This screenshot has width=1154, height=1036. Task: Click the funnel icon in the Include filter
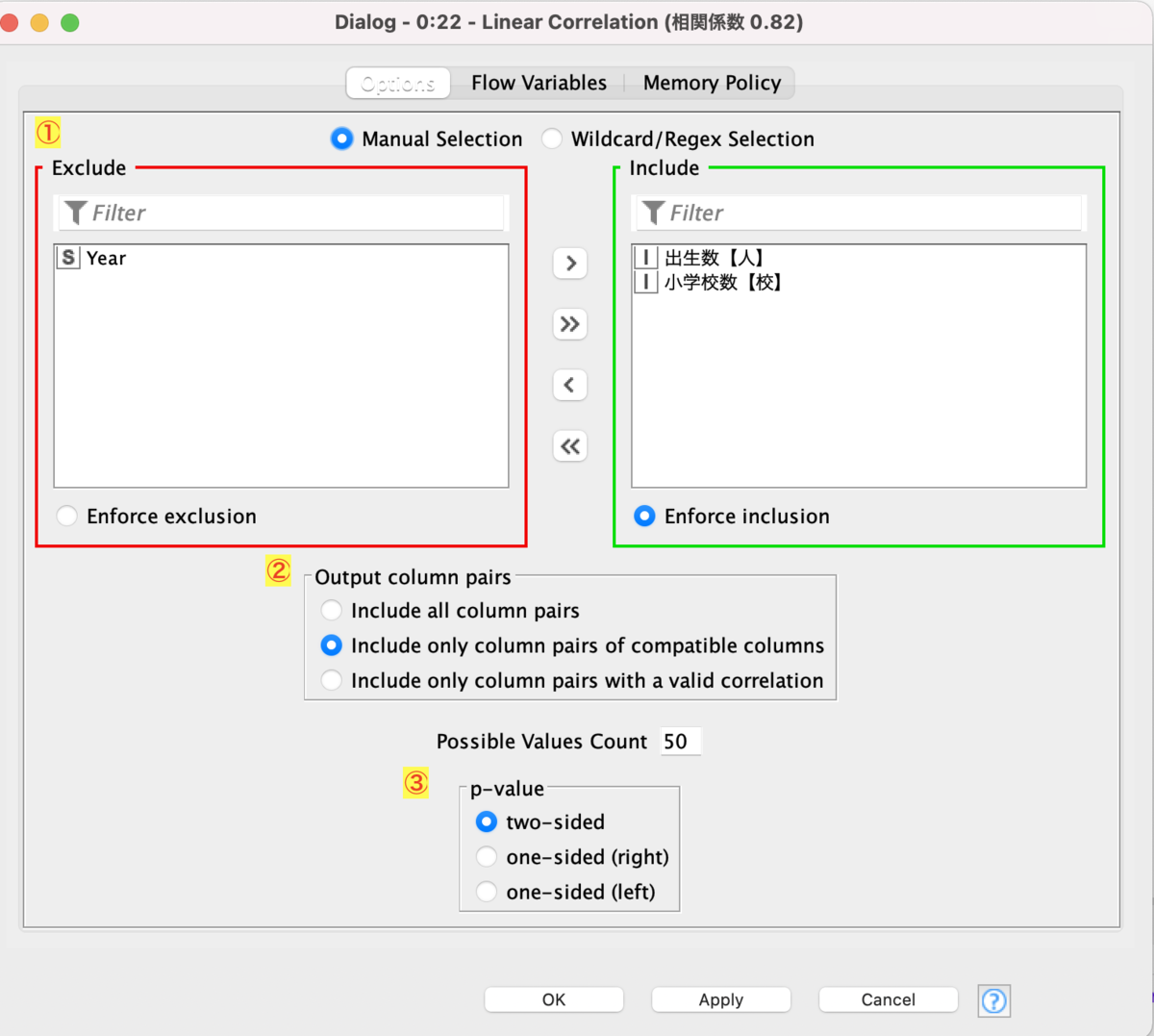(654, 213)
